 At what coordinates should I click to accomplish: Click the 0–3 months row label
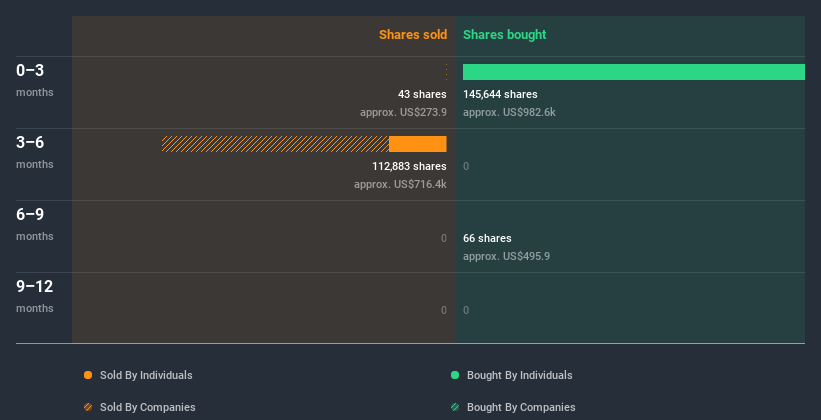[x=35, y=80]
